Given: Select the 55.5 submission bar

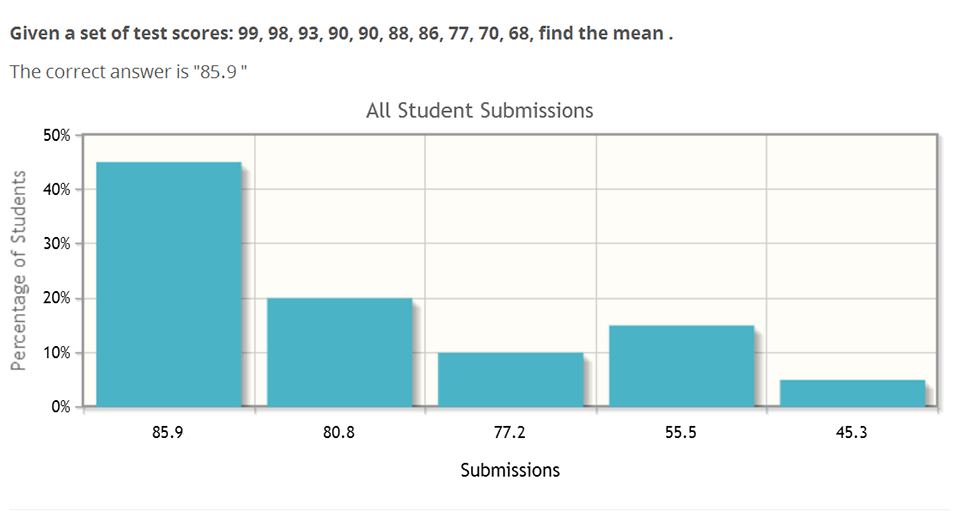Looking at the screenshot, I should [681, 366].
